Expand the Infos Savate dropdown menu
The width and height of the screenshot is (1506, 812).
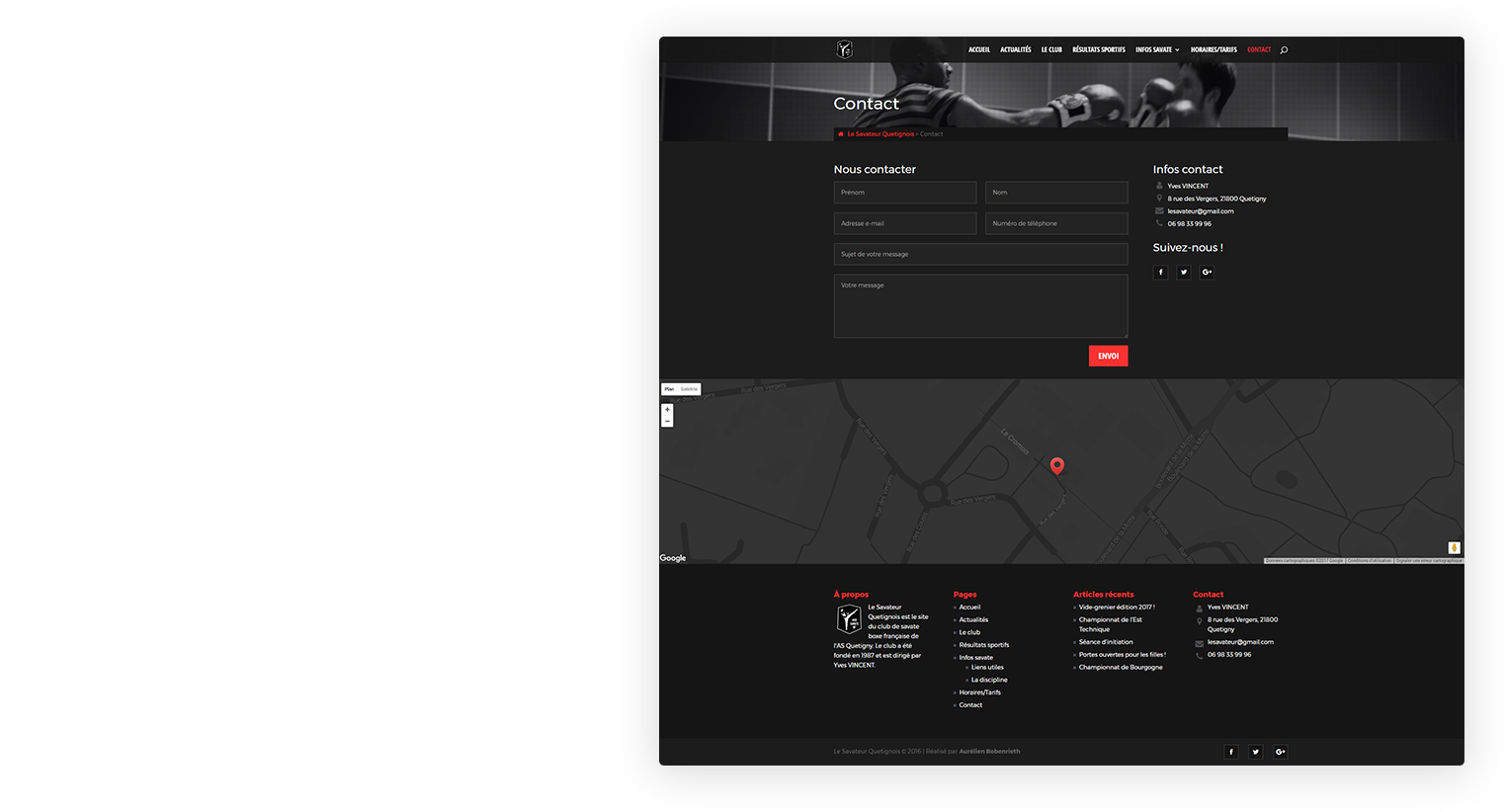pyautogui.click(x=1157, y=49)
